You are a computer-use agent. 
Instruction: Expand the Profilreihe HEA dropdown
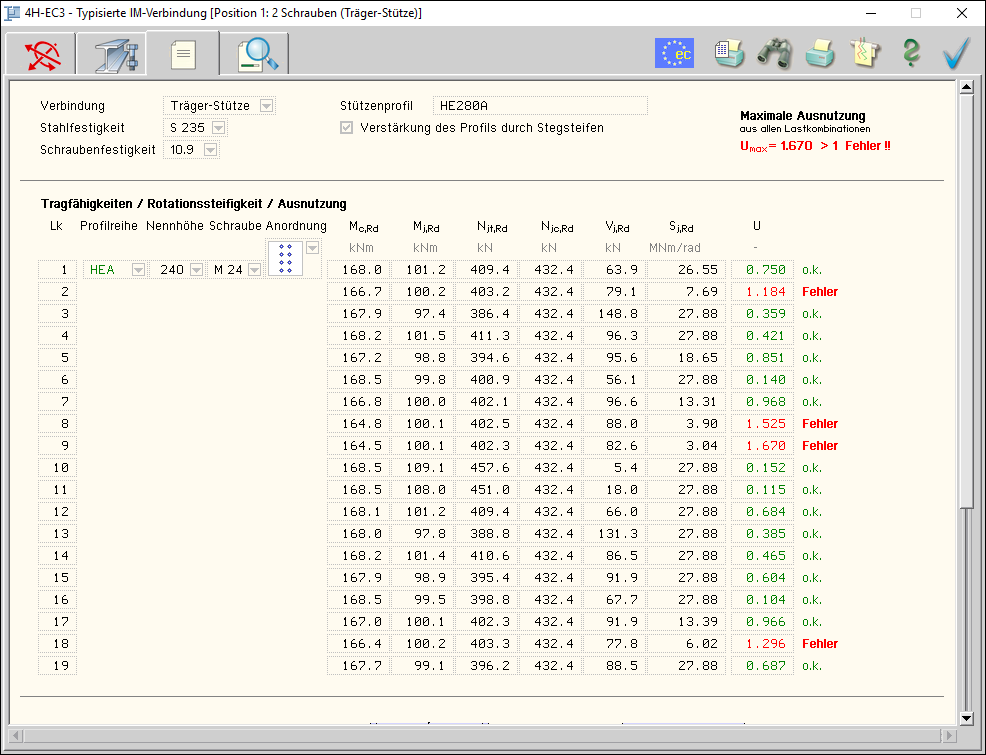137,269
